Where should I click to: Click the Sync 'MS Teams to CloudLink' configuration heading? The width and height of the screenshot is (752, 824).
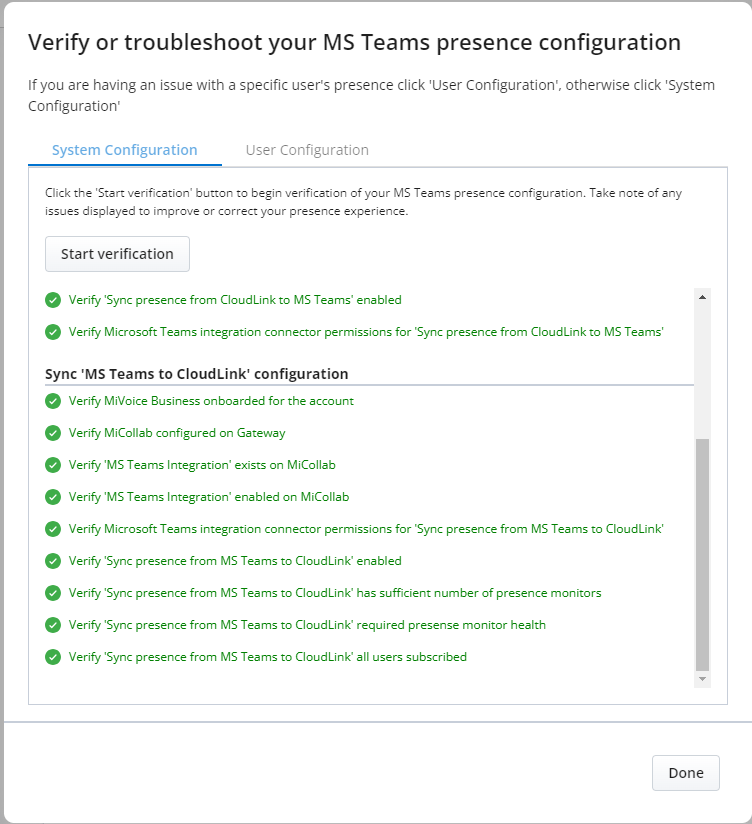[197, 374]
